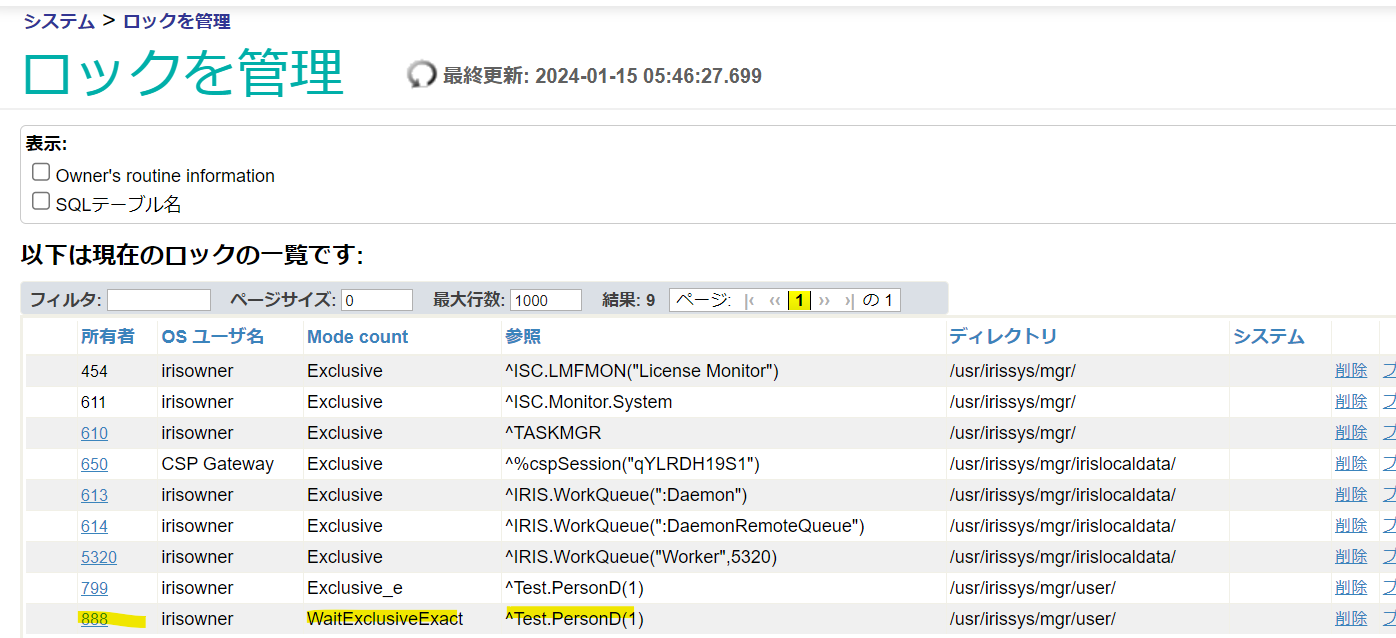1396x638 pixels.
Task: Click the ページサイズ input field
Action: tap(377, 300)
